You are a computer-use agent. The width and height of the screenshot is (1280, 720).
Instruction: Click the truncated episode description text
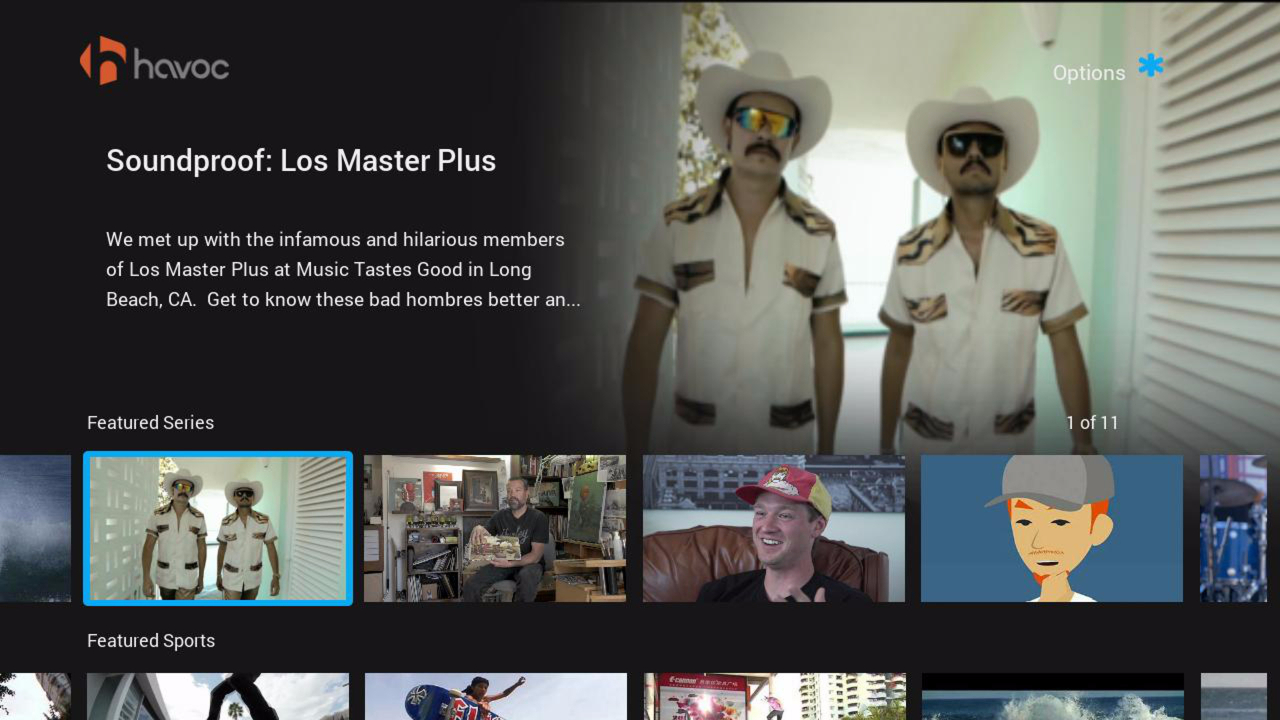coord(343,269)
